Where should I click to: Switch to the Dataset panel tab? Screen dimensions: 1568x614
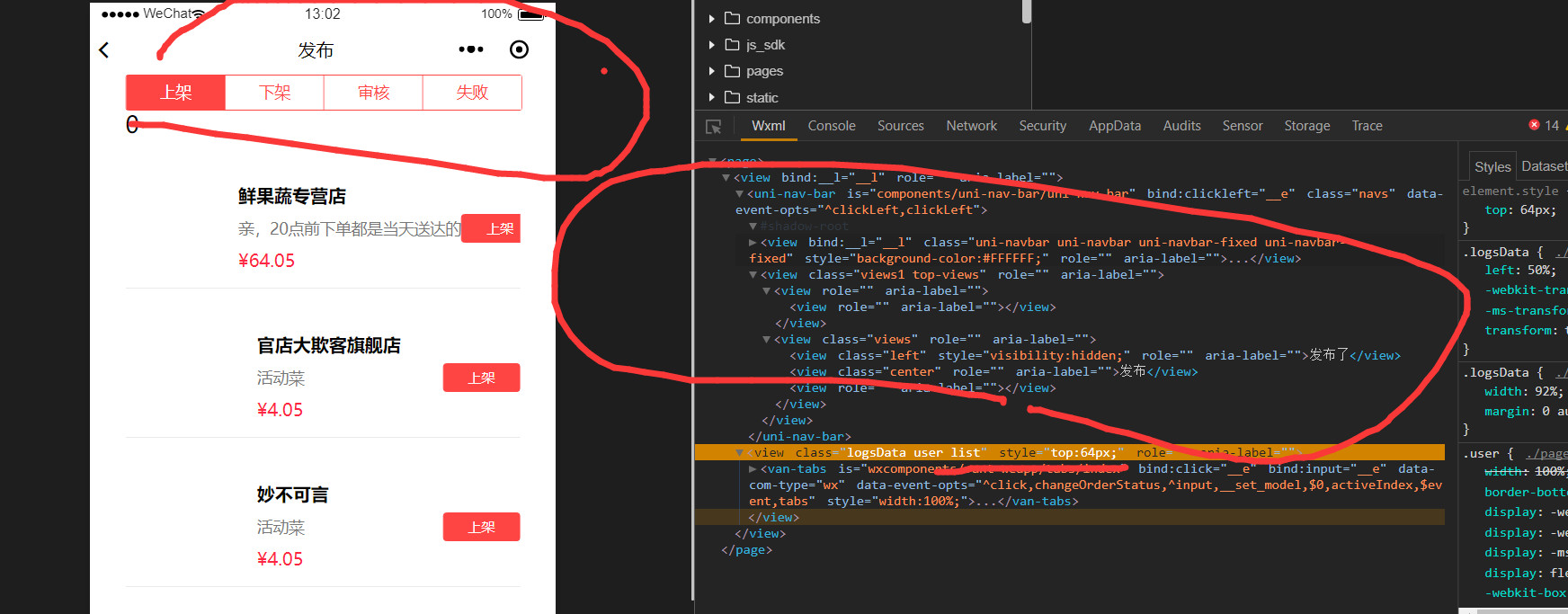(x=1543, y=166)
